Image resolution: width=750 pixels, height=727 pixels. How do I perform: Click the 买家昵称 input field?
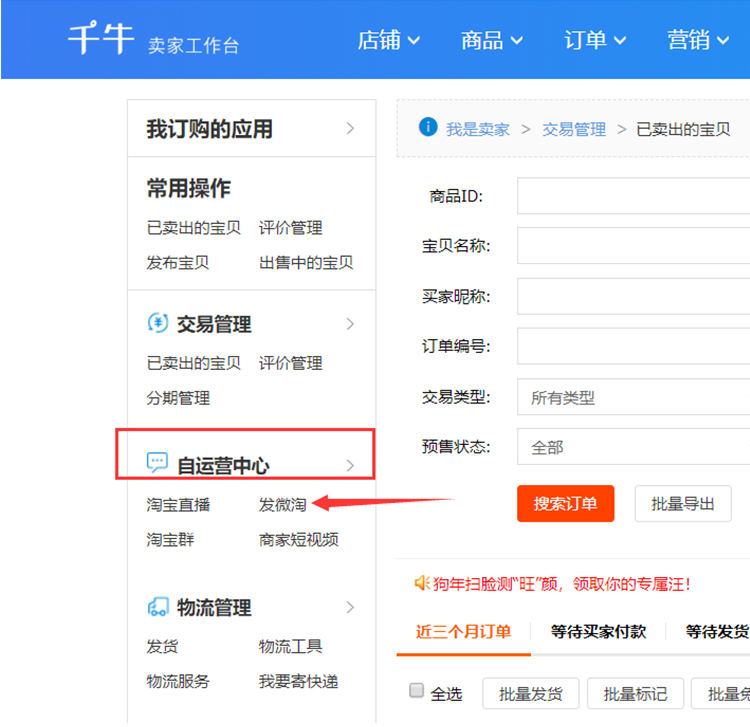coord(633,296)
